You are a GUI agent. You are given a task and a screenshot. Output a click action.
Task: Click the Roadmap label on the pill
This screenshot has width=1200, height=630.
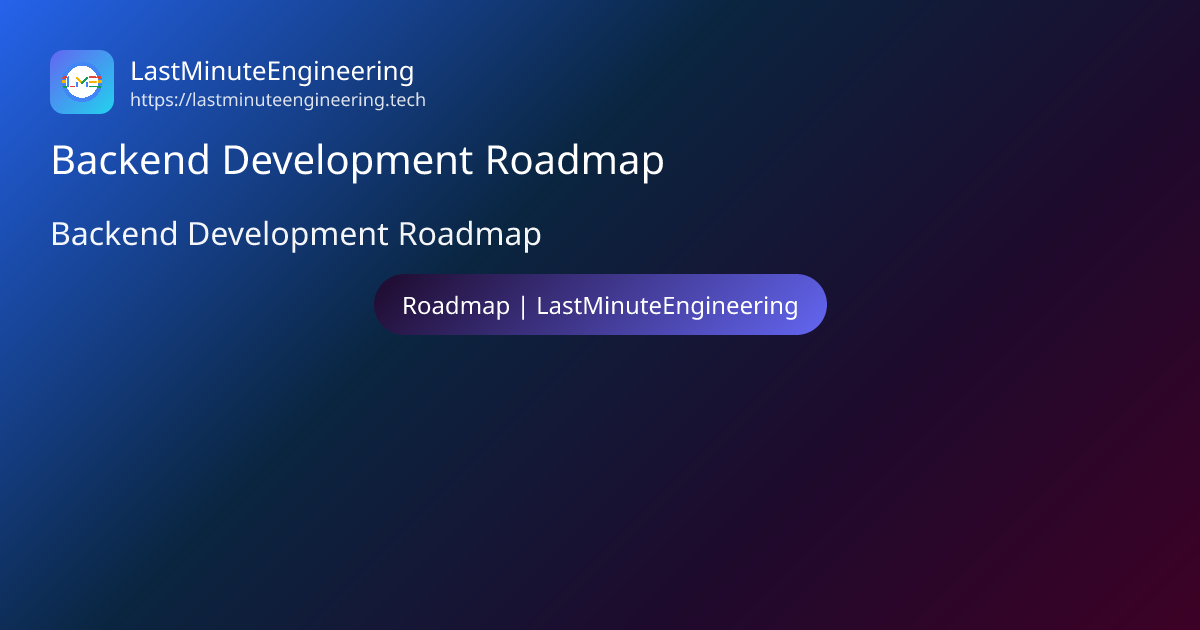456,305
